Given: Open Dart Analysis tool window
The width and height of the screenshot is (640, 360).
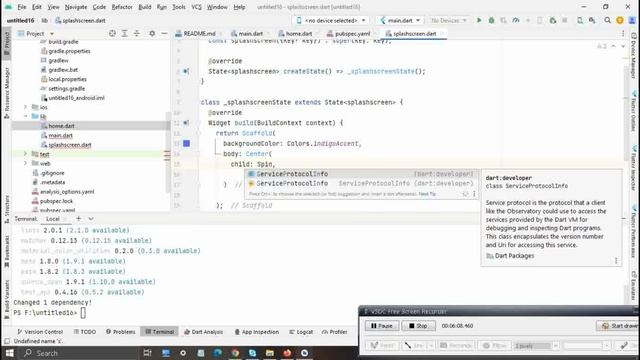Looking at the screenshot, I should (x=203, y=332).
